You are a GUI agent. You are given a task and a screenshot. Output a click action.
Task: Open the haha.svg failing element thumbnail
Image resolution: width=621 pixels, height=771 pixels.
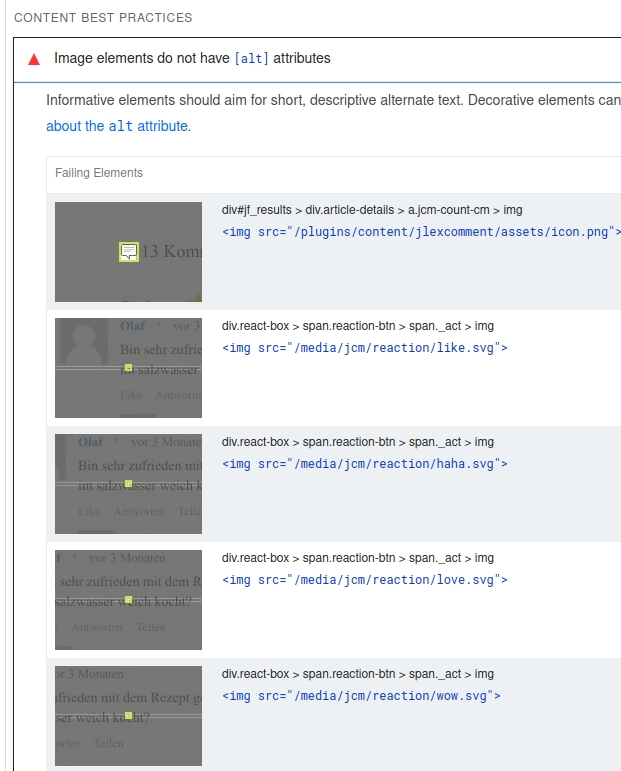pyautogui.click(x=128, y=484)
